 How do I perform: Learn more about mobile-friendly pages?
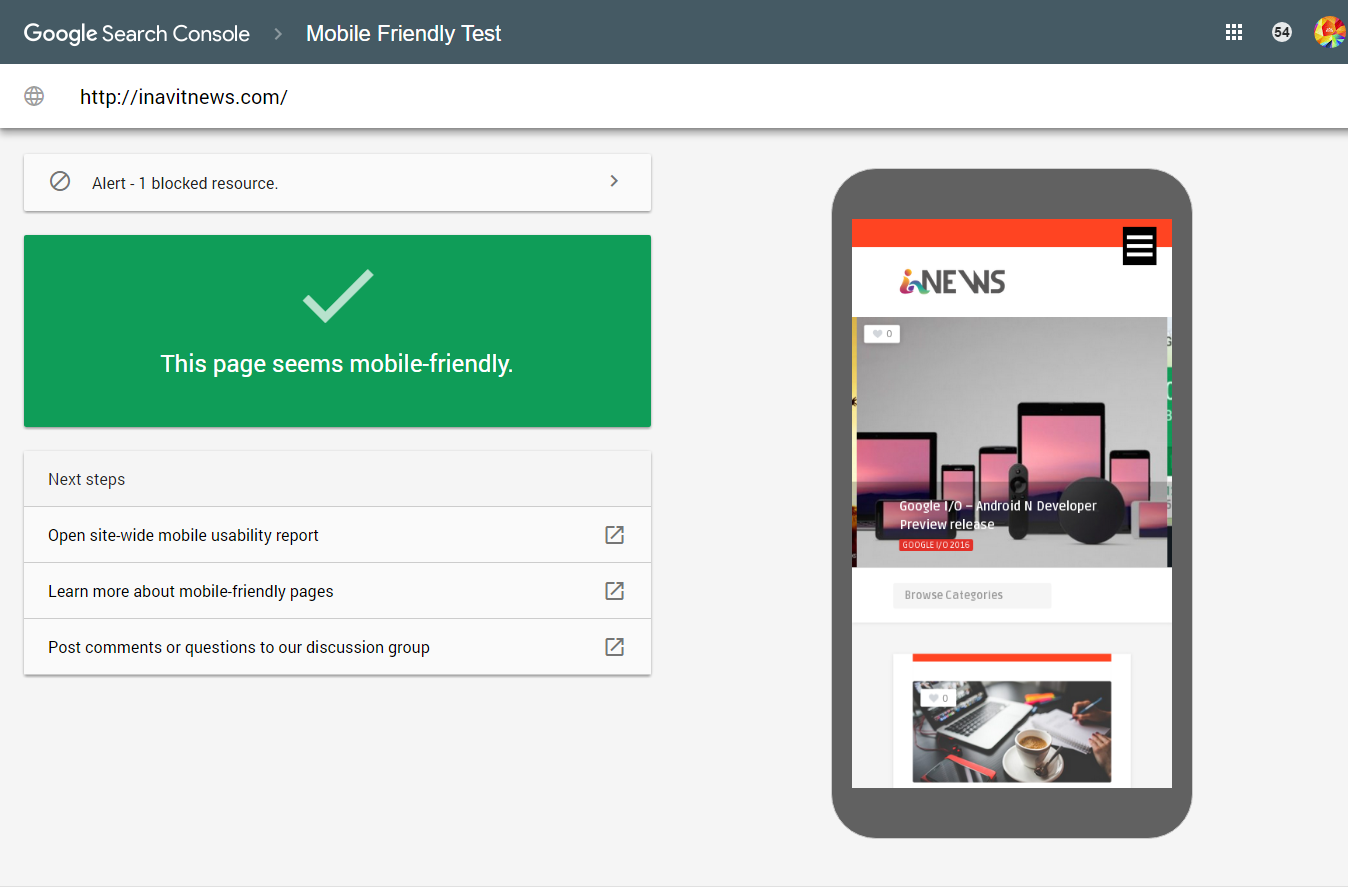coord(190,591)
